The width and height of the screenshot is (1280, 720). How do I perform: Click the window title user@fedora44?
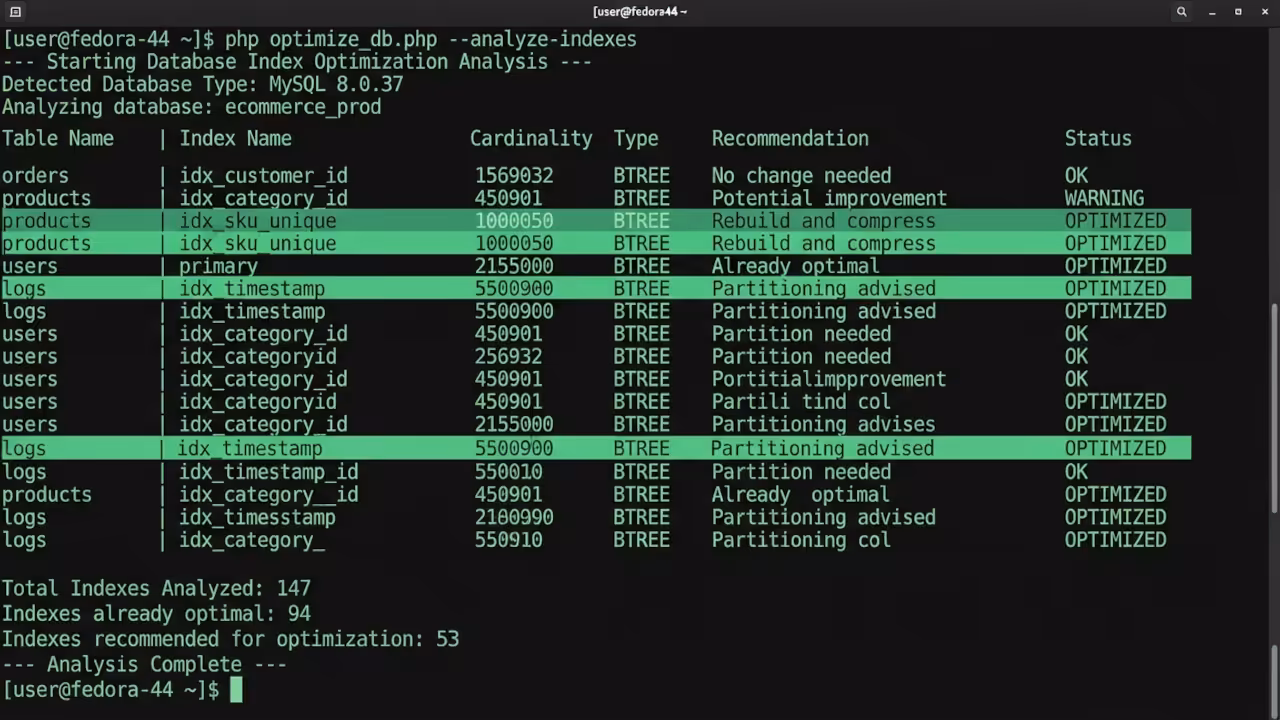tap(640, 12)
